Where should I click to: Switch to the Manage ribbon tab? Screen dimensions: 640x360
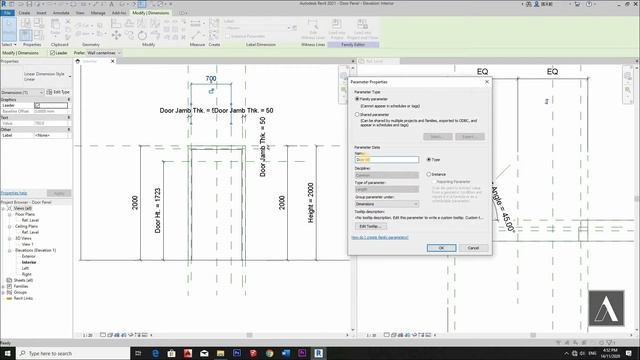pyautogui.click(x=98, y=13)
